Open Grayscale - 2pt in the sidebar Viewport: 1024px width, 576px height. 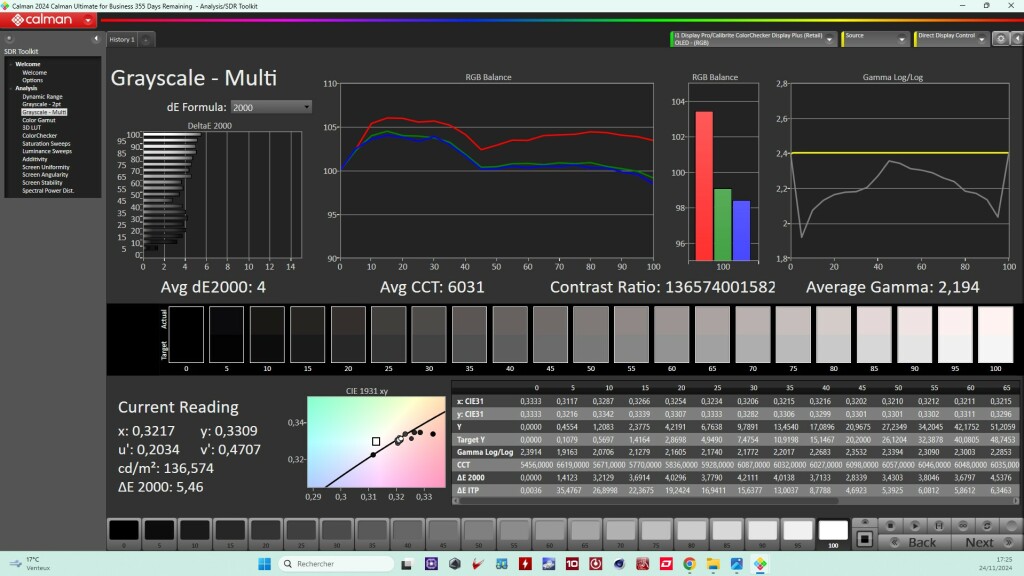41,104
